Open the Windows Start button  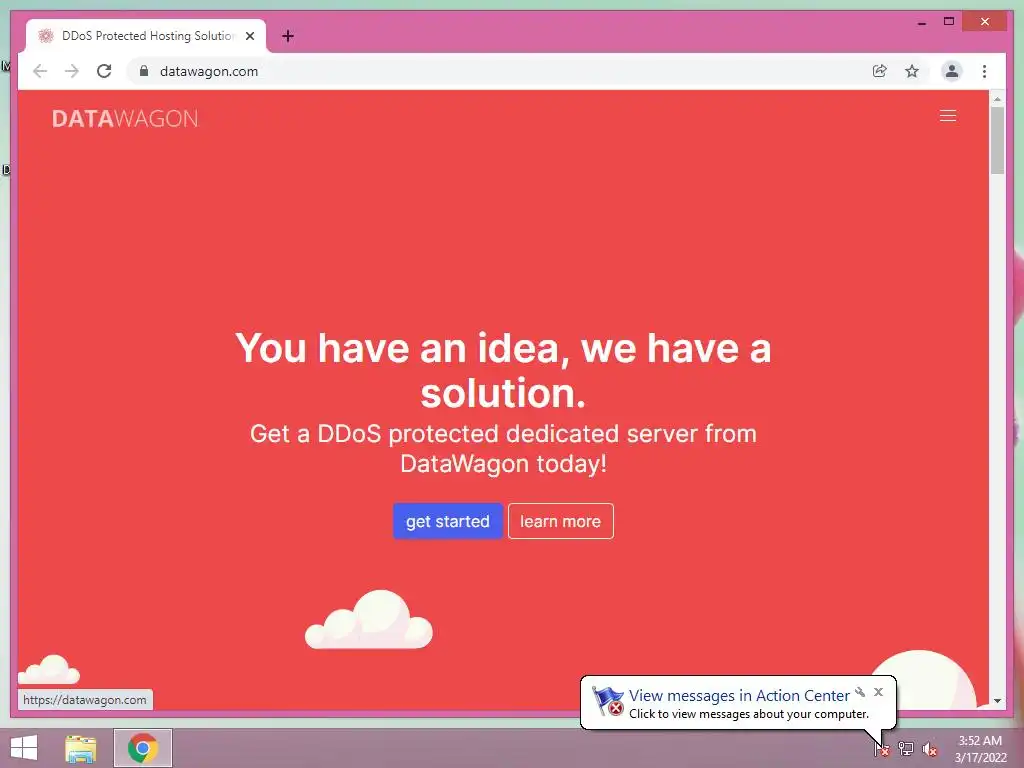(x=24, y=748)
